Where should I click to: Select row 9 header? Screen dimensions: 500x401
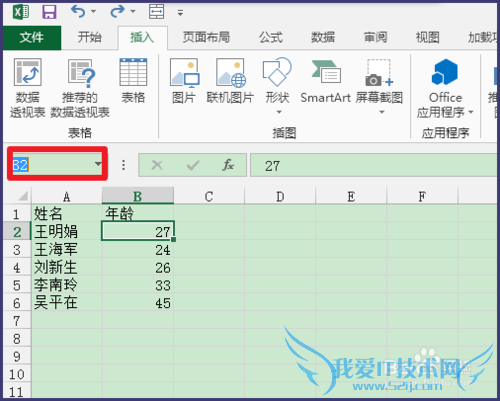[17, 356]
